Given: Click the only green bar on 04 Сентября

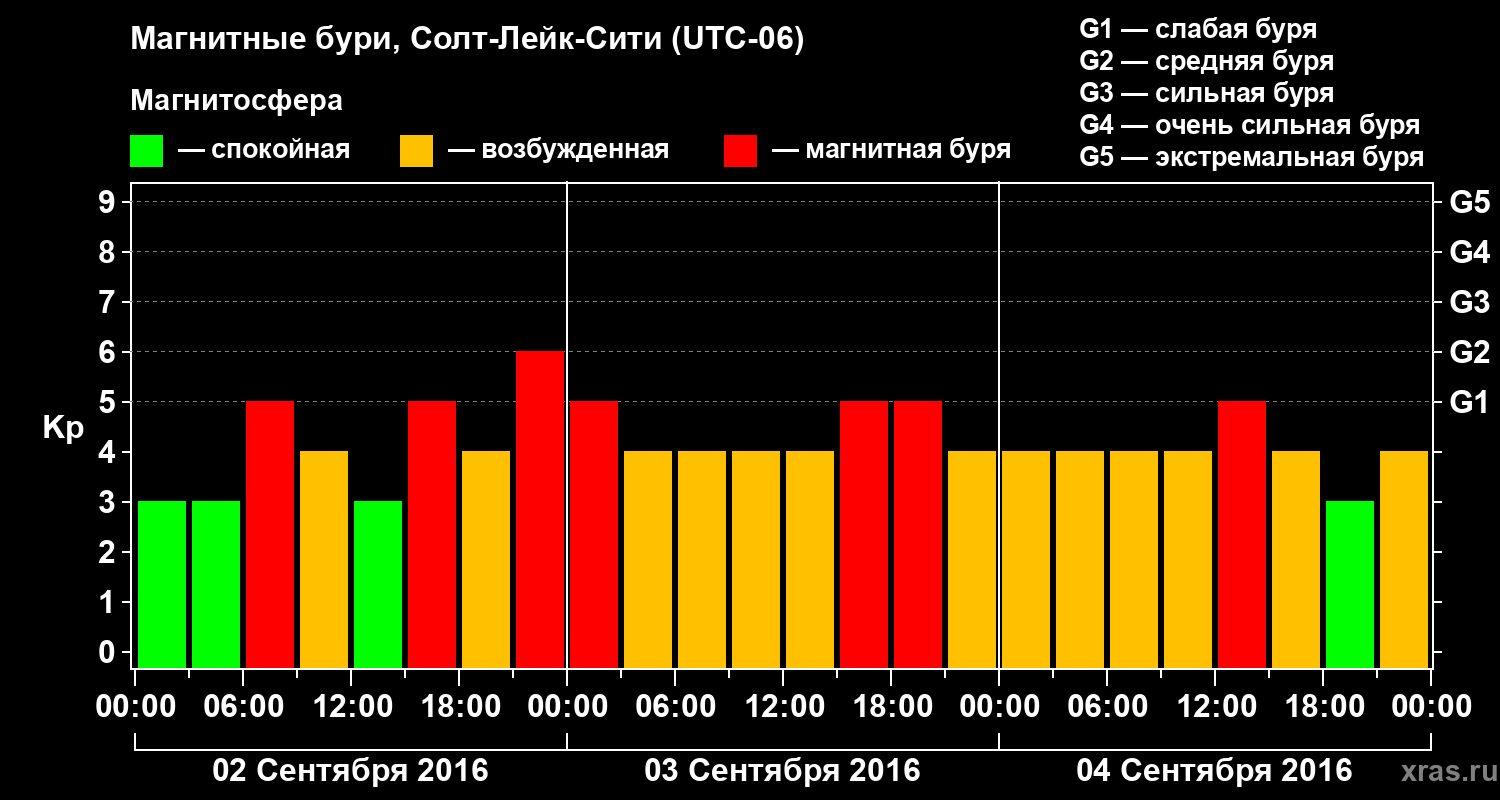Looking at the screenshot, I should coord(1350,584).
